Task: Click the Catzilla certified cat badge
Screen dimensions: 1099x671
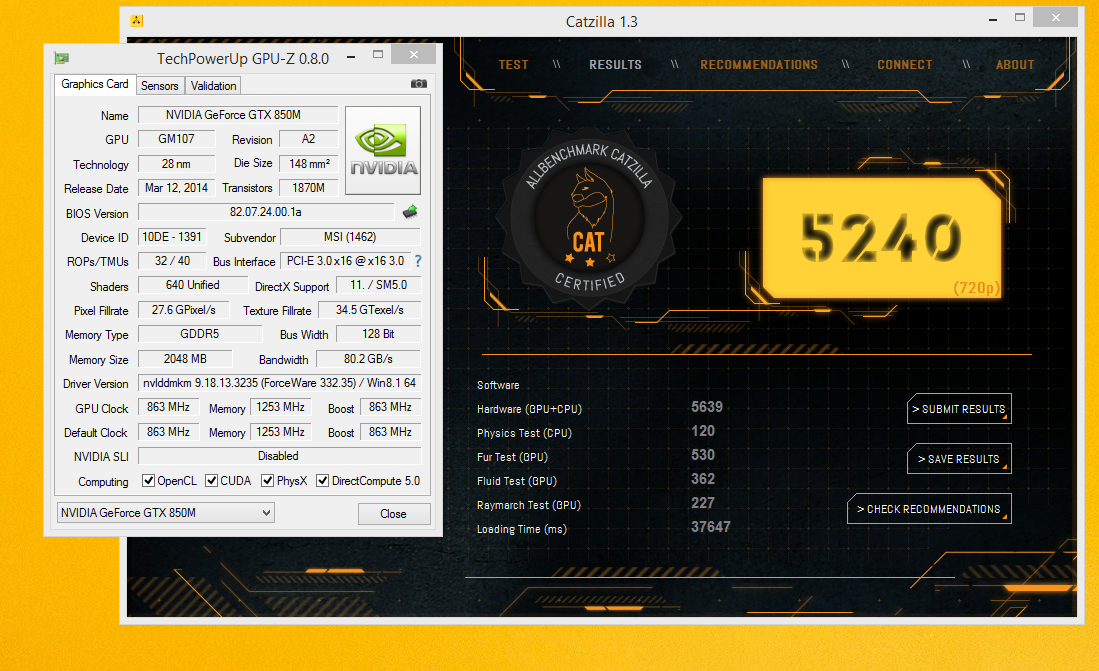Action: coord(589,217)
